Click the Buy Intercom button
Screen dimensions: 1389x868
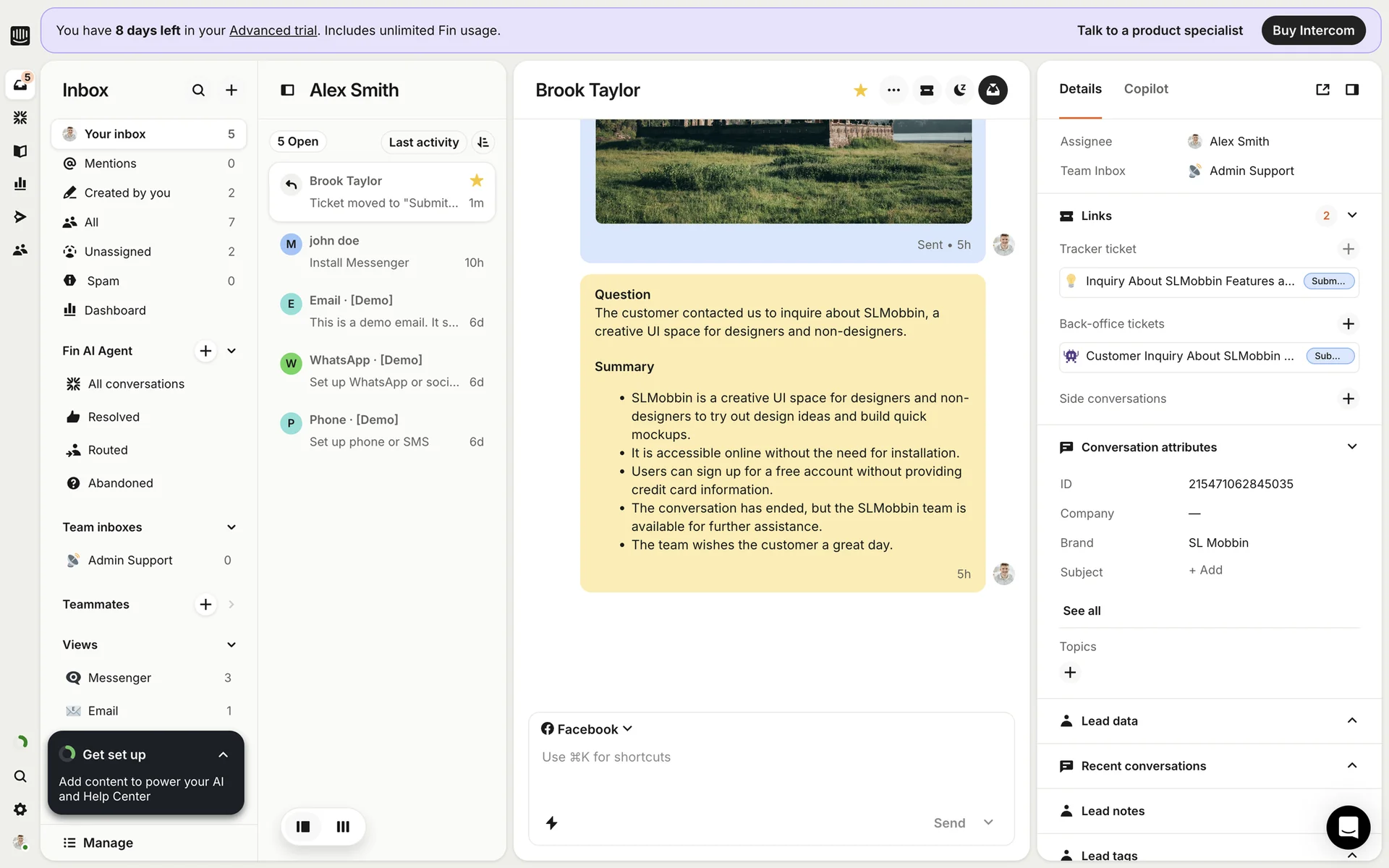[x=1312, y=30]
